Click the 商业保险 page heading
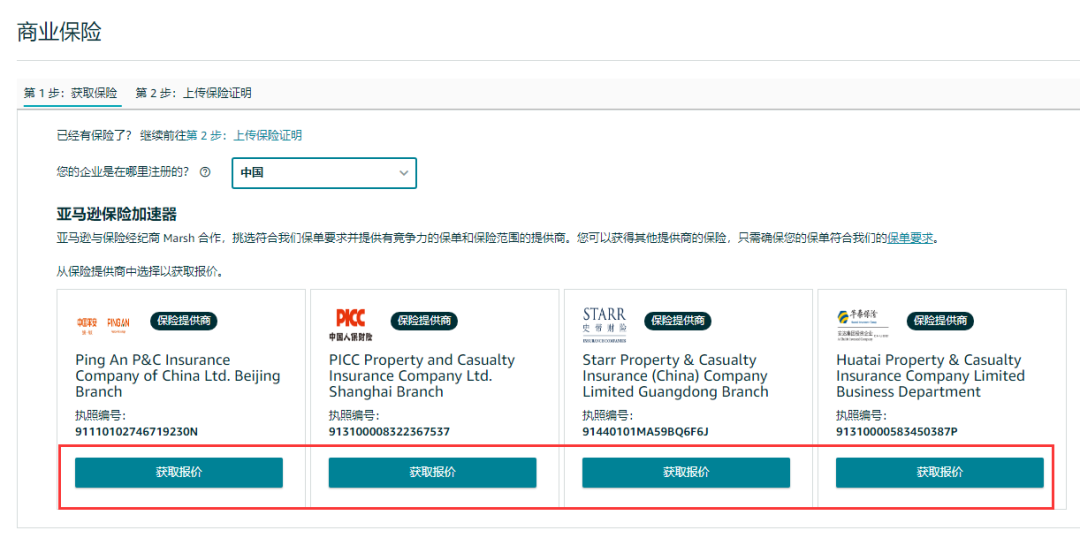The width and height of the screenshot is (1080, 538). tap(59, 32)
